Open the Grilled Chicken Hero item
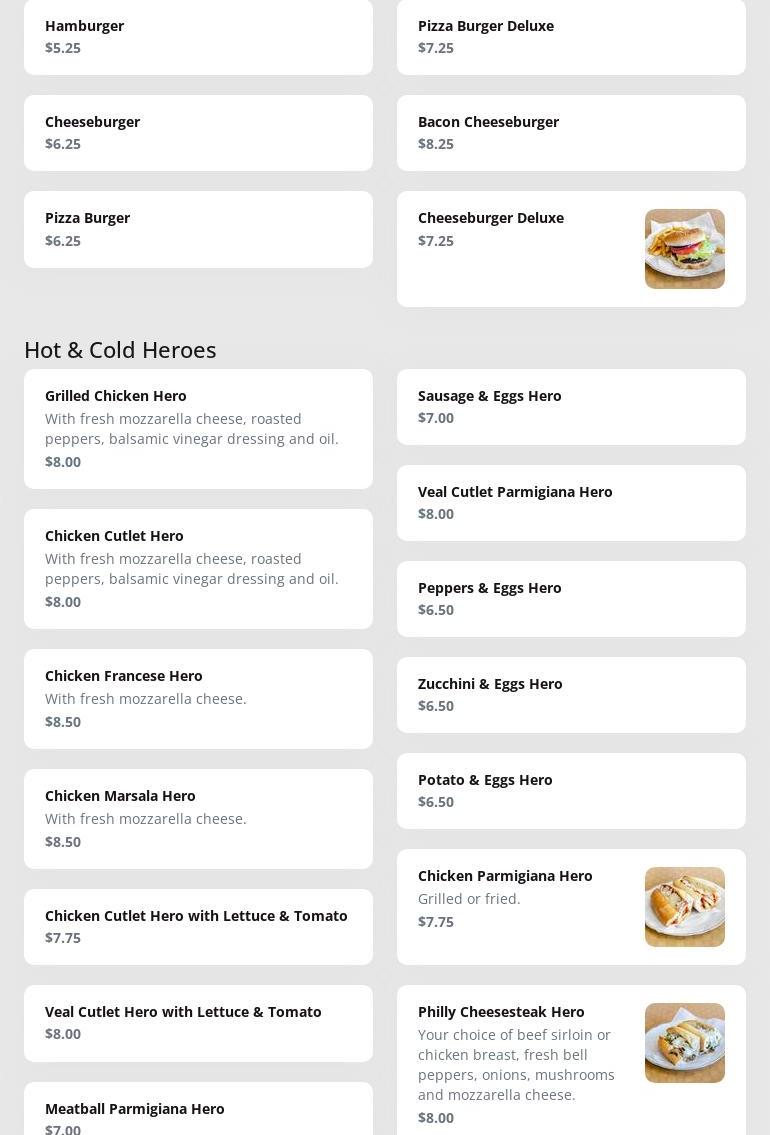The width and height of the screenshot is (770, 1135). click(198, 428)
